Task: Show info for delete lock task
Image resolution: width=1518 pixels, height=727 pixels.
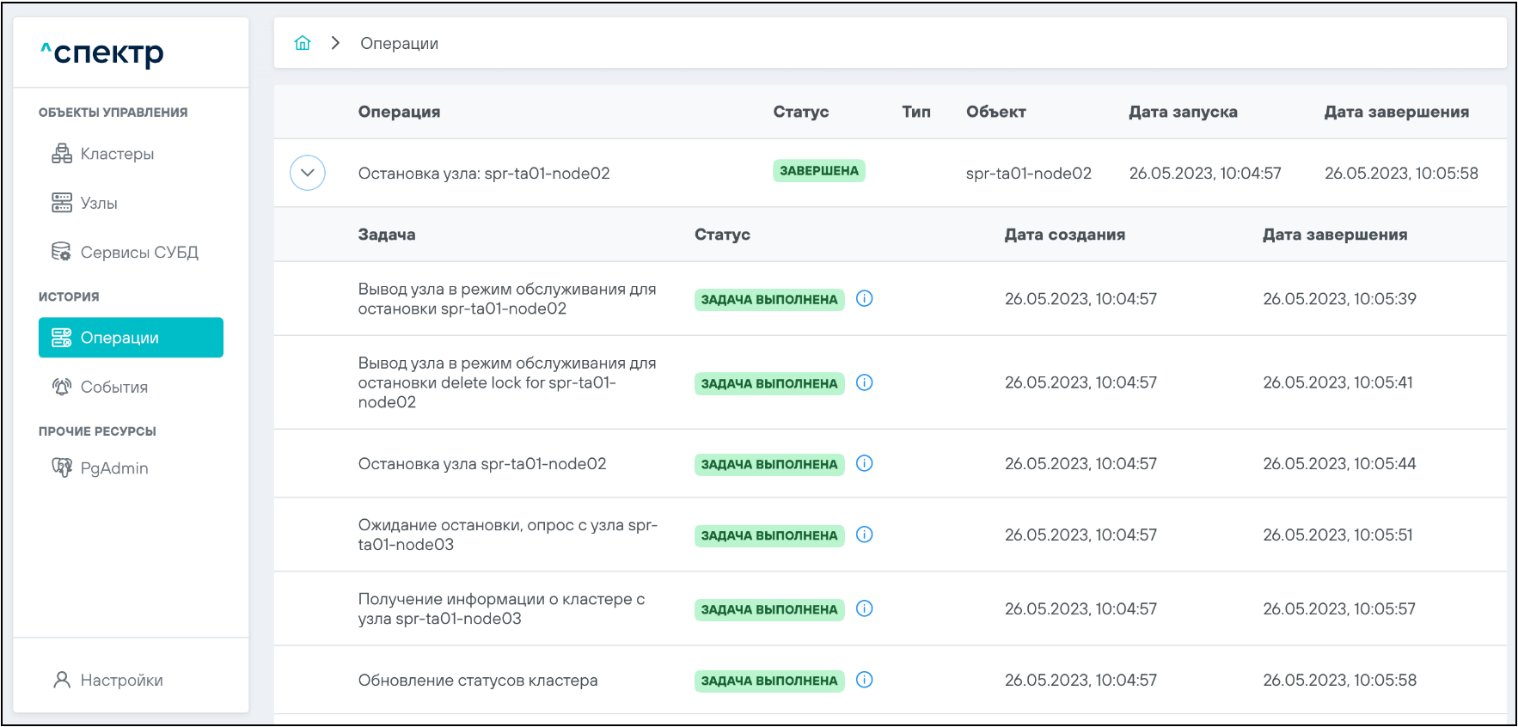Action: 865,383
